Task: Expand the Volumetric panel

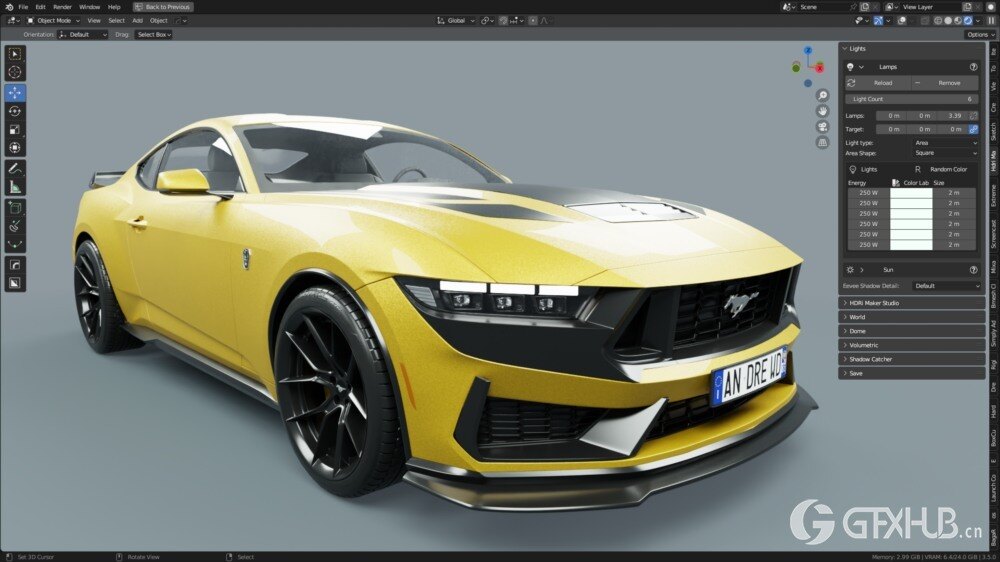Action: click(912, 345)
